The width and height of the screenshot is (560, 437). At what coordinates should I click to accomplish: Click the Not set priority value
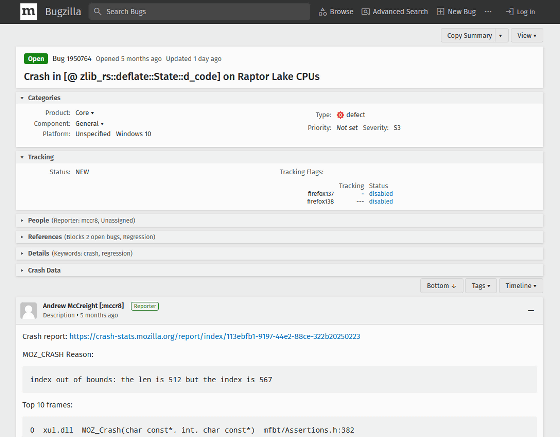pyautogui.click(x=347, y=127)
